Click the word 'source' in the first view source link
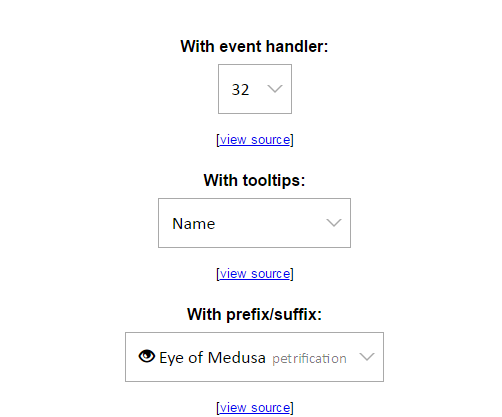Image resolution: width=502 pixels, height=417 pixels. coord(271,140)
